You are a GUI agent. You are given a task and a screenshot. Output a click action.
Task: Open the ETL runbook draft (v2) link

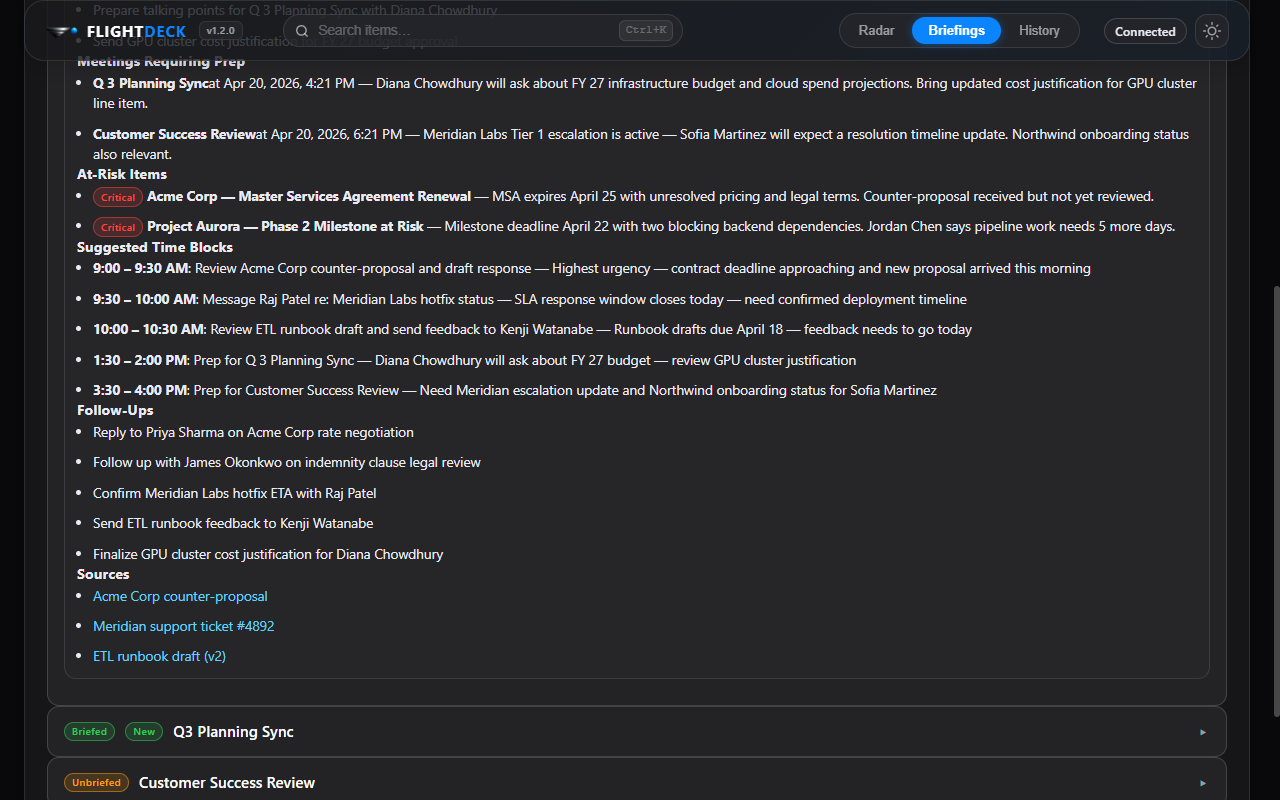coord(159,656)
